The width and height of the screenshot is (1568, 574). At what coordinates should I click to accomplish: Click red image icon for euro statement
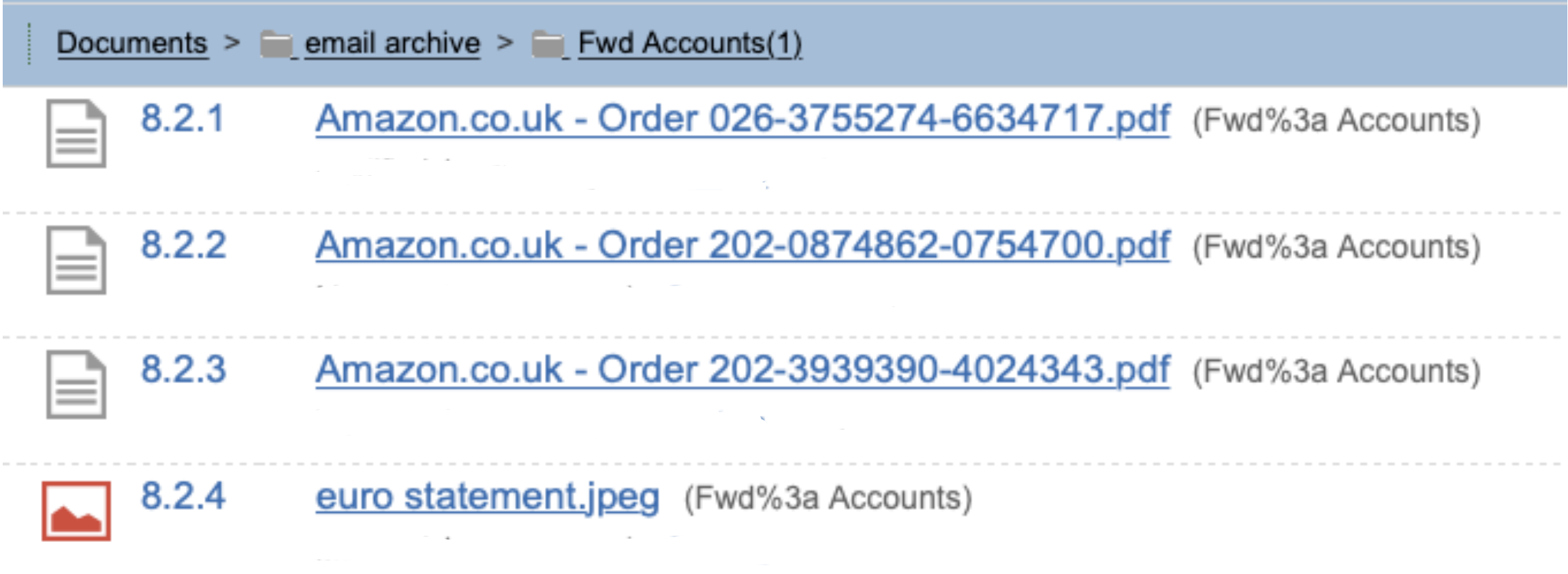pos(76,511)
